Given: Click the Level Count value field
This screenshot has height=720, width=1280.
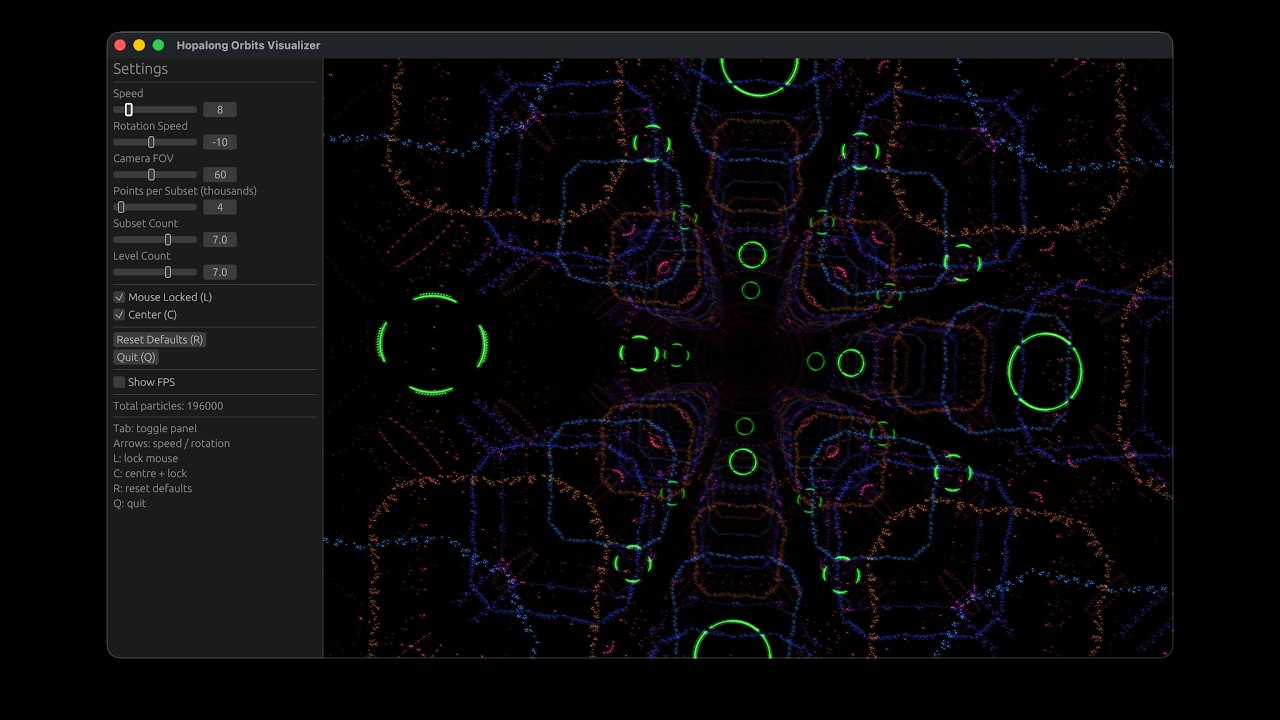Looking at the screenshot, I should click(x=219, y=272).
